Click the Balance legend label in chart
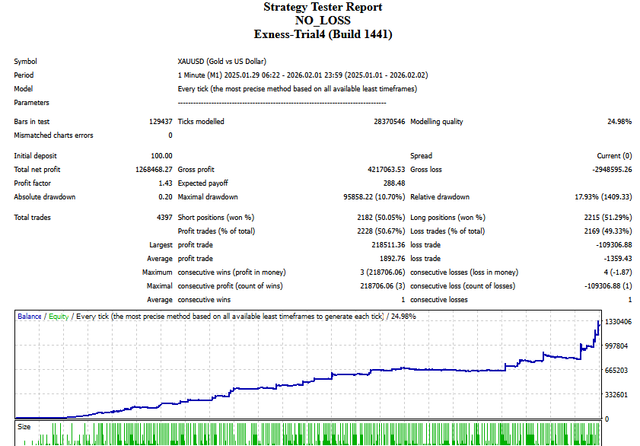The height and width of the screenshot is (446, 640). (x=31, y=316)
